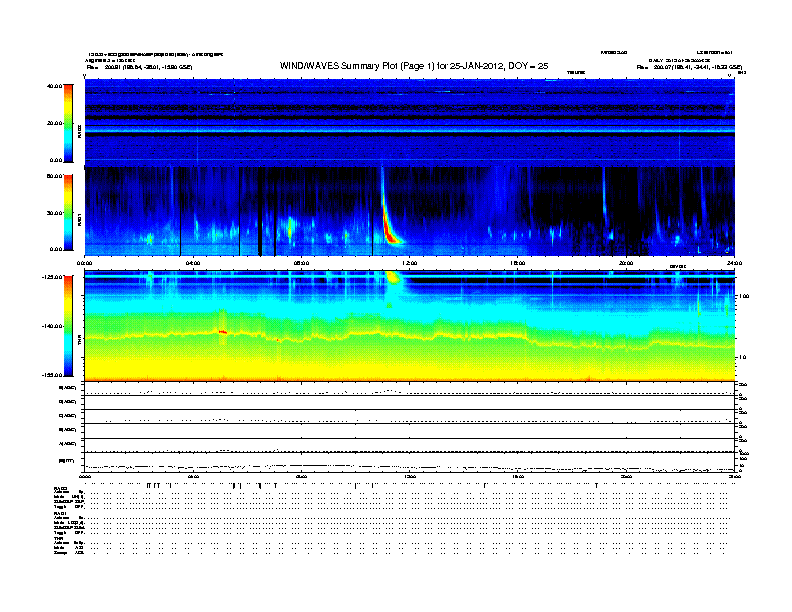Click the 16:00 tick label under RAD1 spectrogram
The image size is (792, 612).
[x=518, y=263]
